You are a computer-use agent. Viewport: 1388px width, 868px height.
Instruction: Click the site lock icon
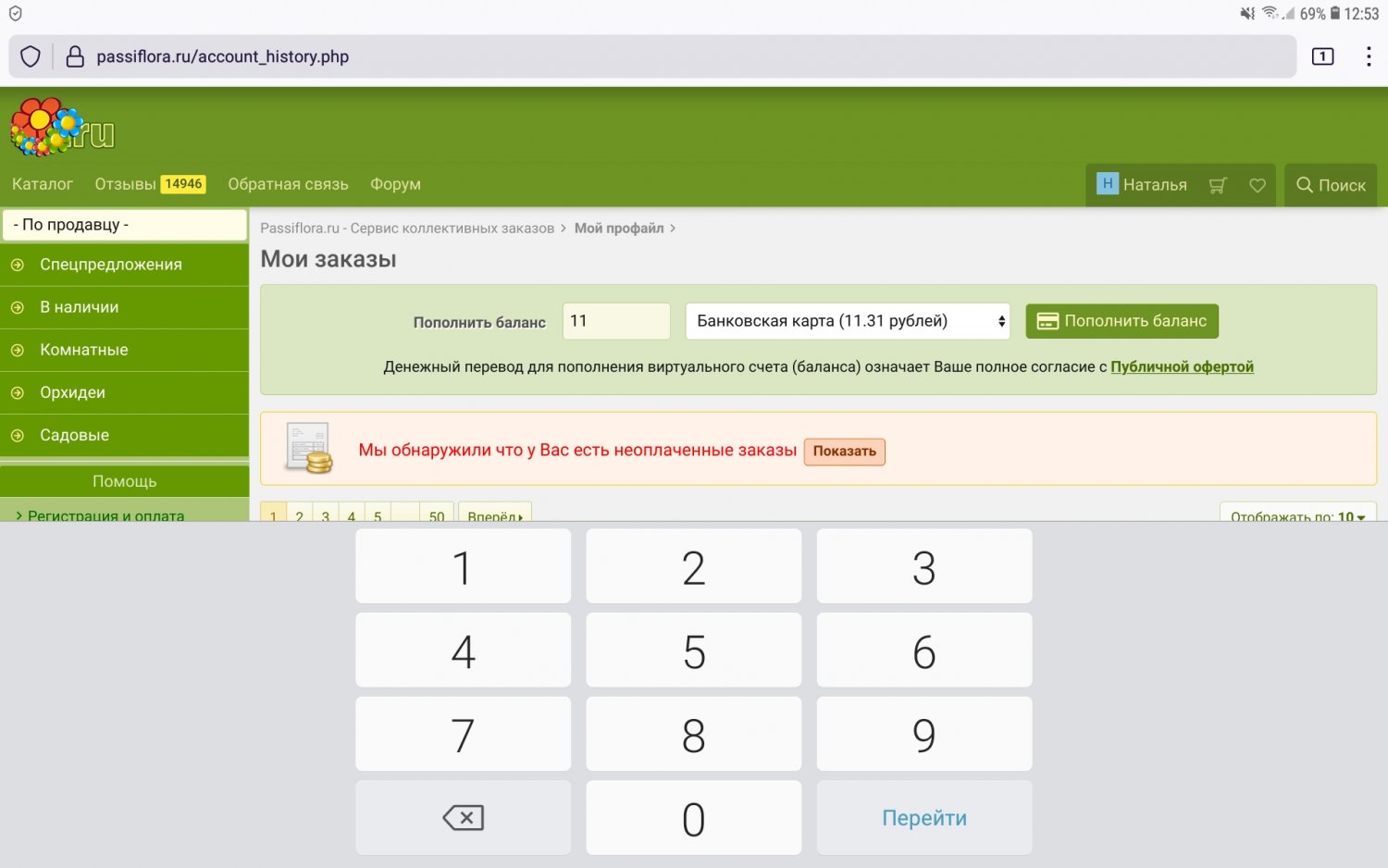(x=75, y=56)
